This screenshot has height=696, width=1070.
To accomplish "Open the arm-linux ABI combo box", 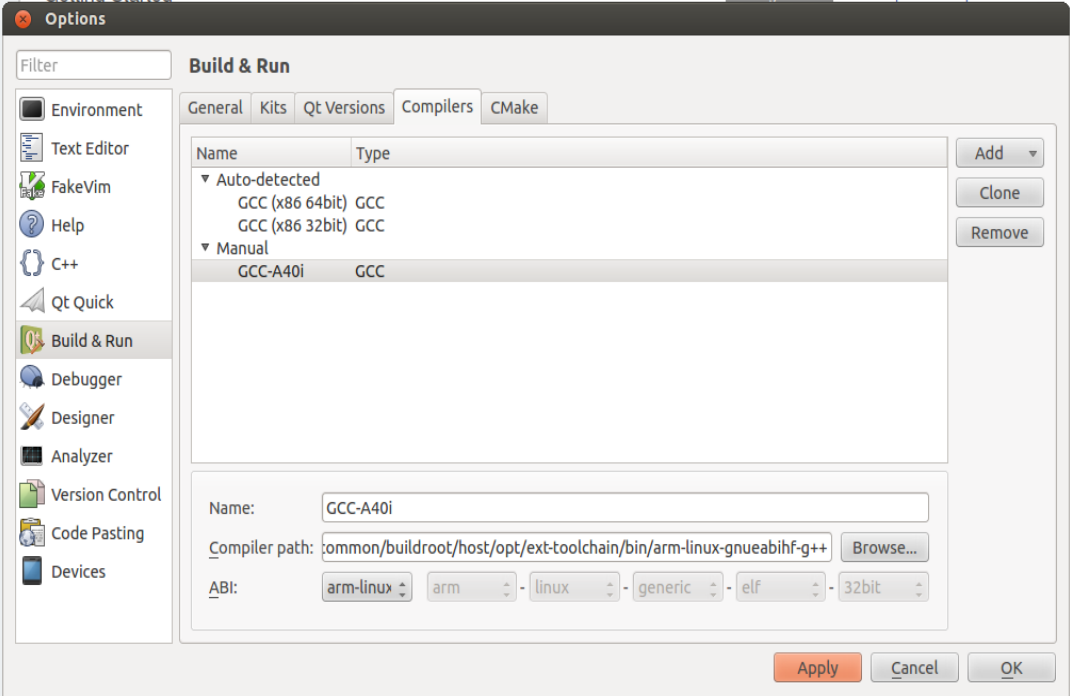I will [366, 588].
